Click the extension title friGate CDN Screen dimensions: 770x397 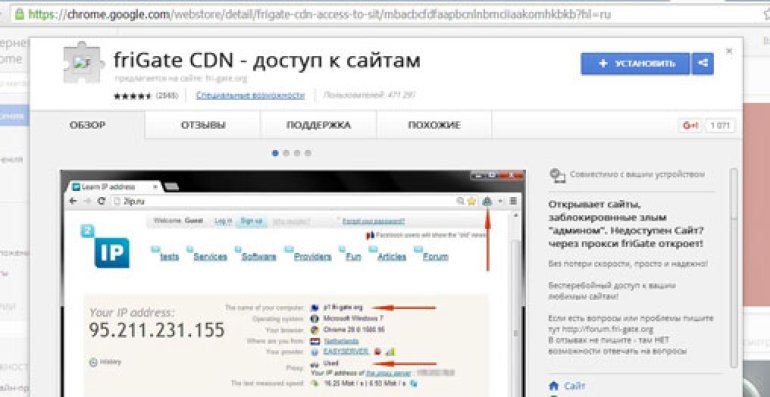tap(267, 60)
